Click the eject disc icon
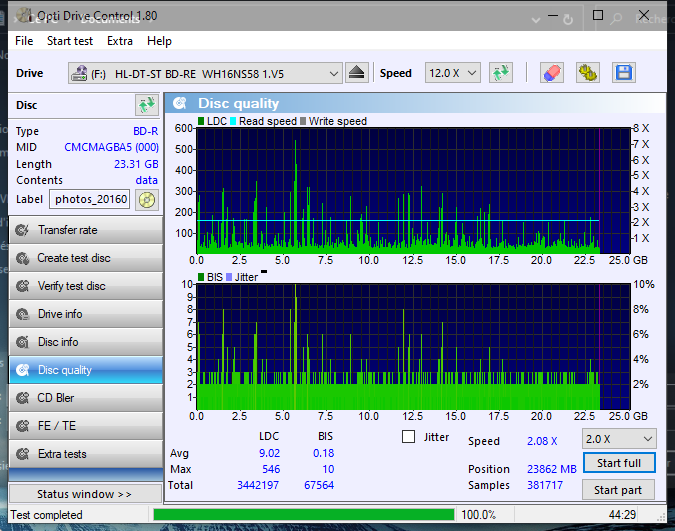 pos(358,73)
